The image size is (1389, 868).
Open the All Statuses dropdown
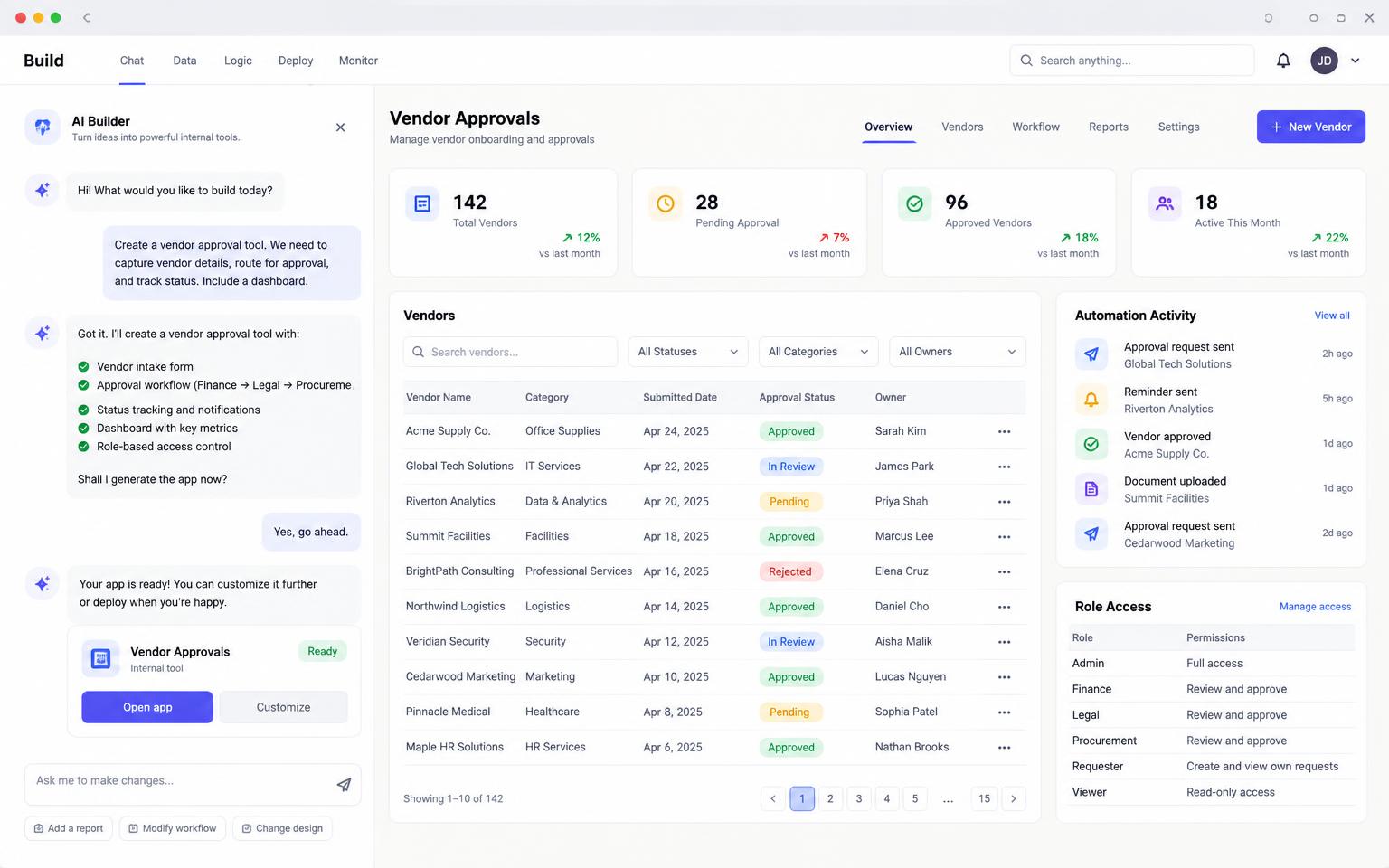687,352
